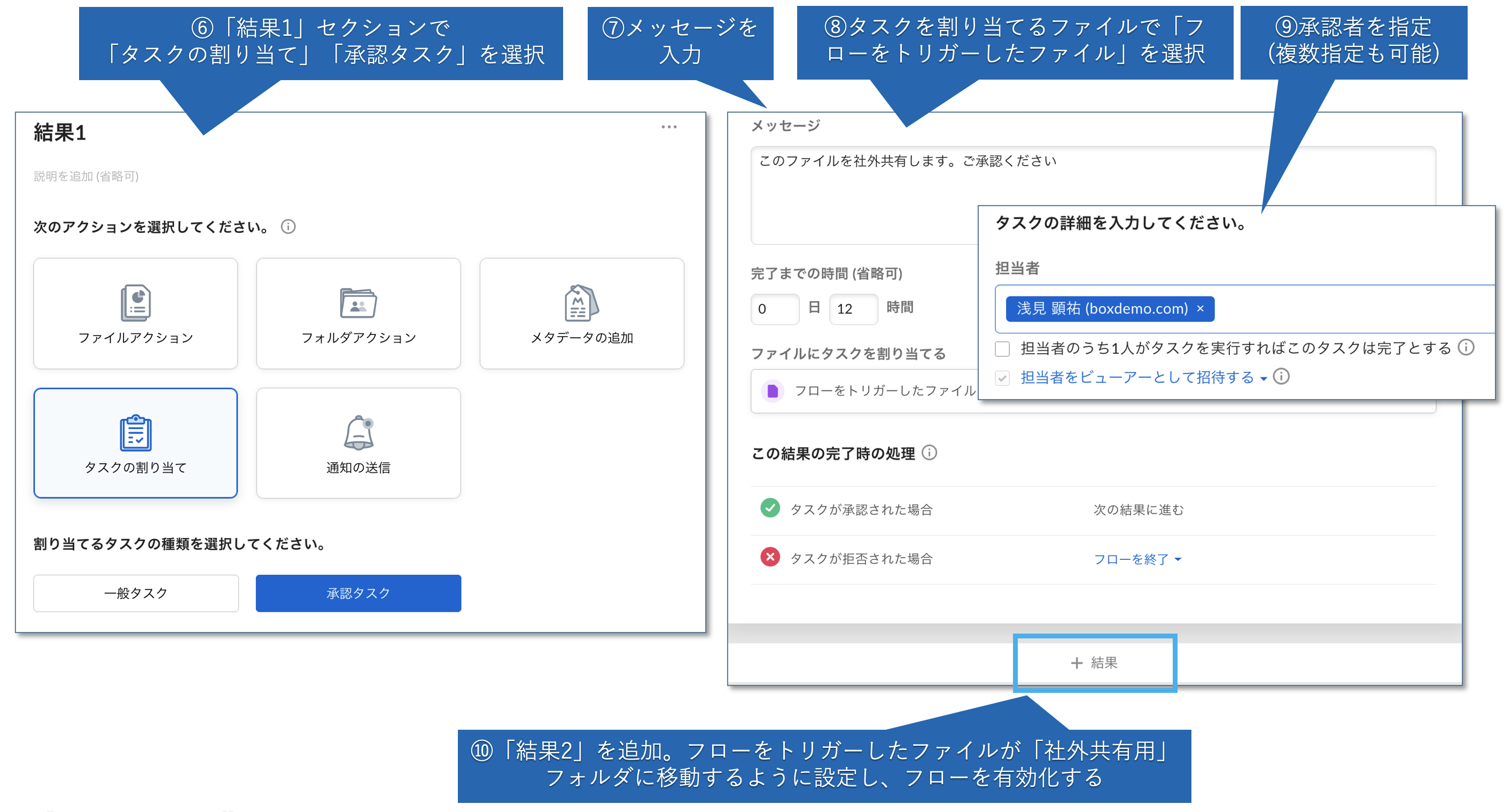The image size is (1512, 812).
Task: Open the フローをトリガーしたファイル selector
Action: pyautogui.click(x=1093, y=391)
